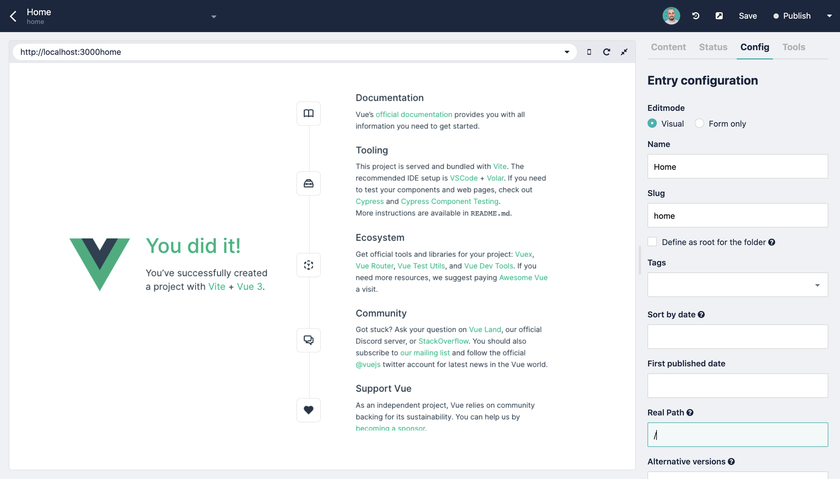Viewport: 840px width, 479px height.
Task: Switch to the Tools tab
Action: [x=793, y=47]
